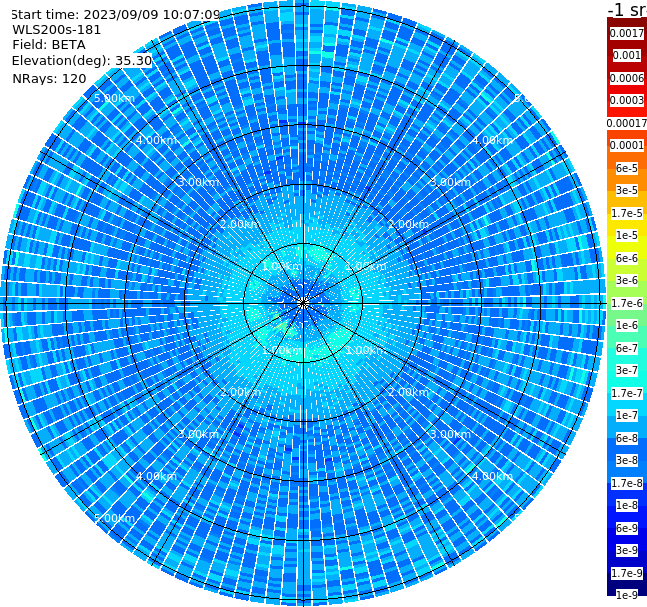This screenshot has height=607, width=647.
Task: Click the 6e-6 colorbar label
Action: [627, 258]
